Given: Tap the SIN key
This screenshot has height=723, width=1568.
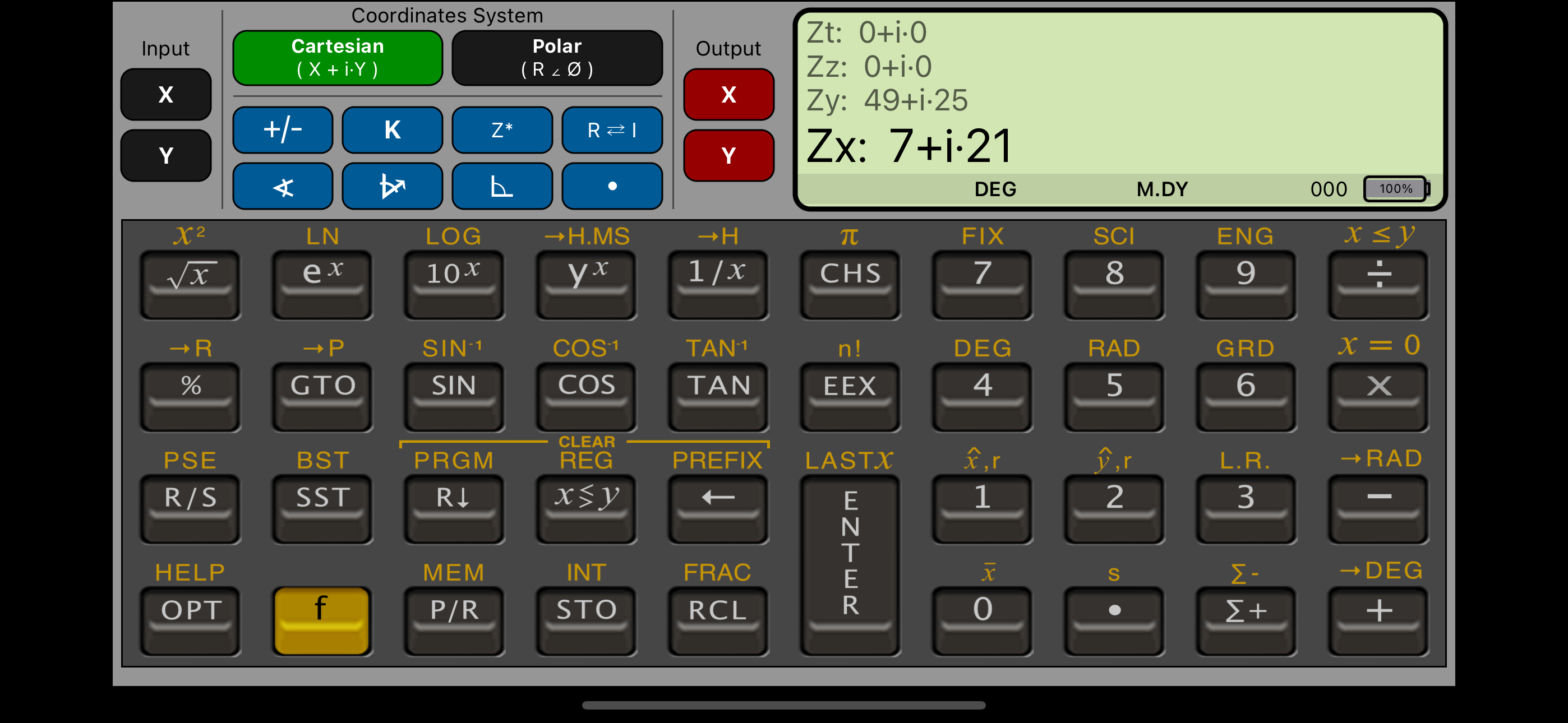Looking at the screenshot, I should pyautogui.click(x=454, y=397).
